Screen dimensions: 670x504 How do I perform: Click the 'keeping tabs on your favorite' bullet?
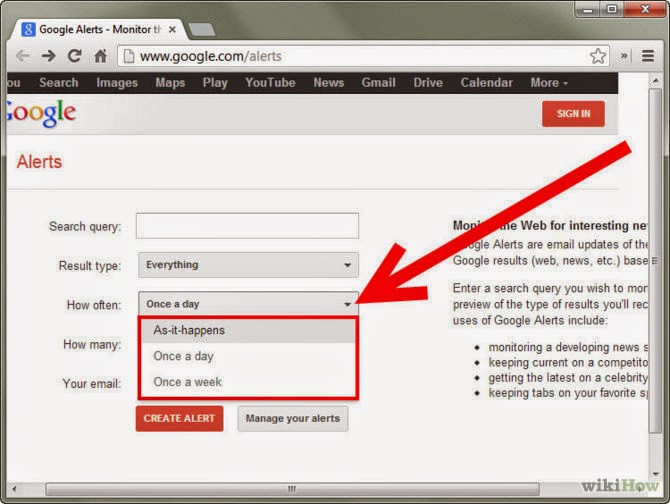coord(568,393)
